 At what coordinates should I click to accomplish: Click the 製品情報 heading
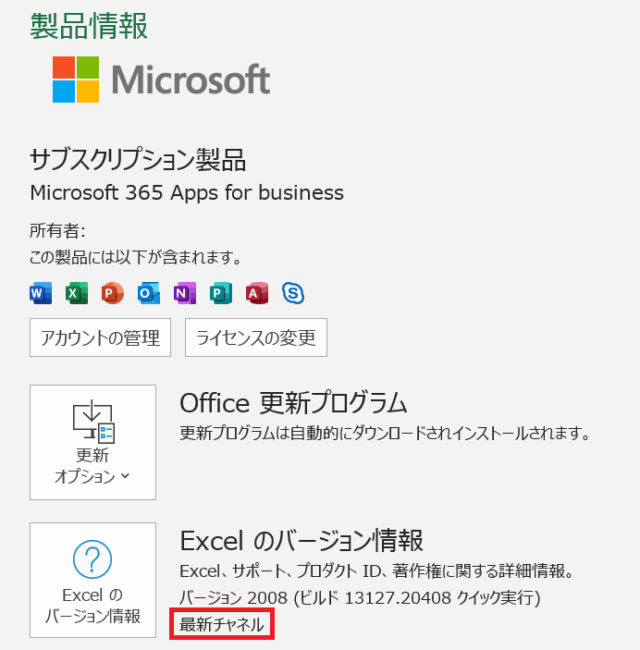[x=89, y=26]
